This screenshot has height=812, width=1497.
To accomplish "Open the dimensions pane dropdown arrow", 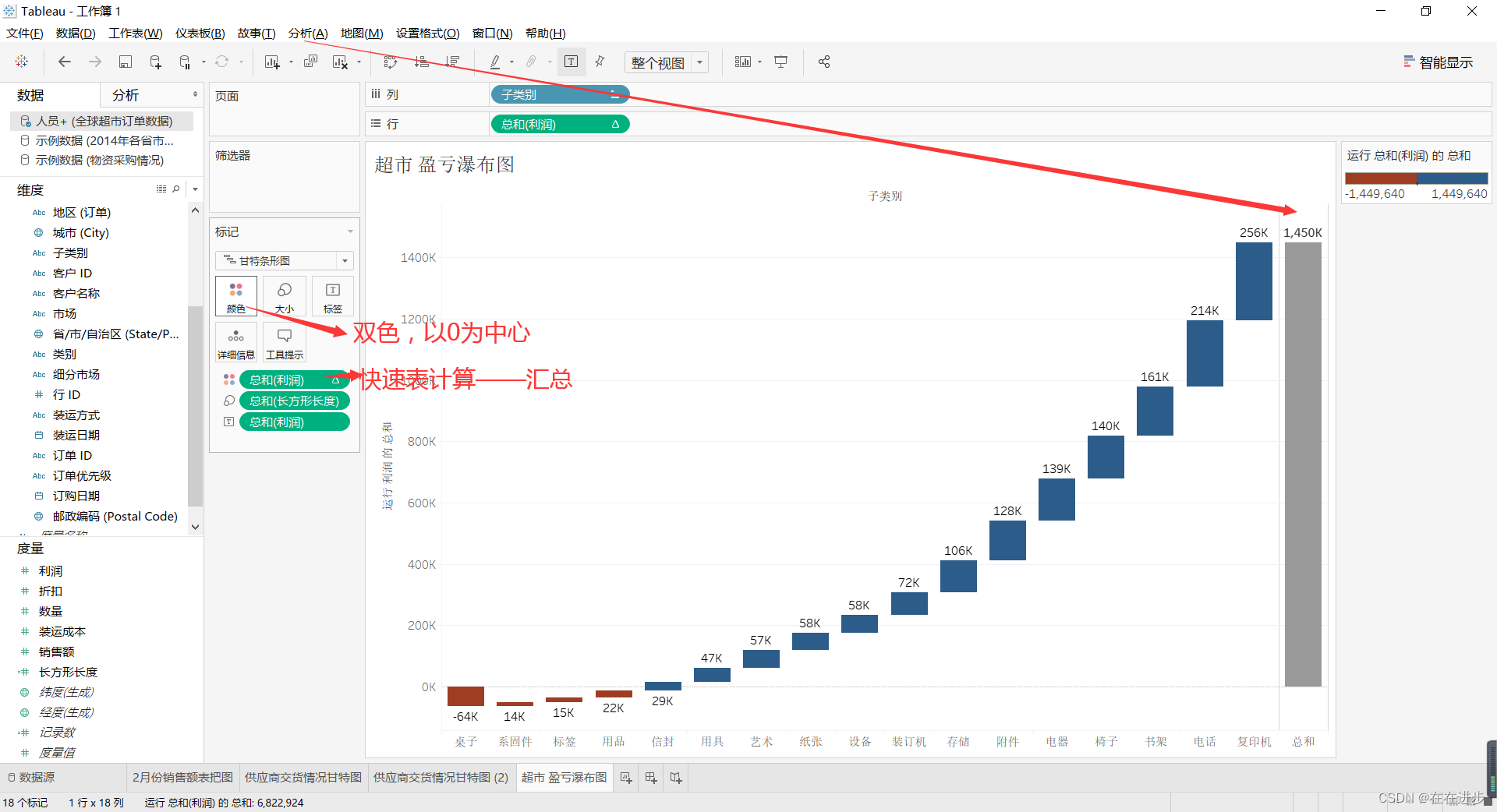I will coord(195,189).
